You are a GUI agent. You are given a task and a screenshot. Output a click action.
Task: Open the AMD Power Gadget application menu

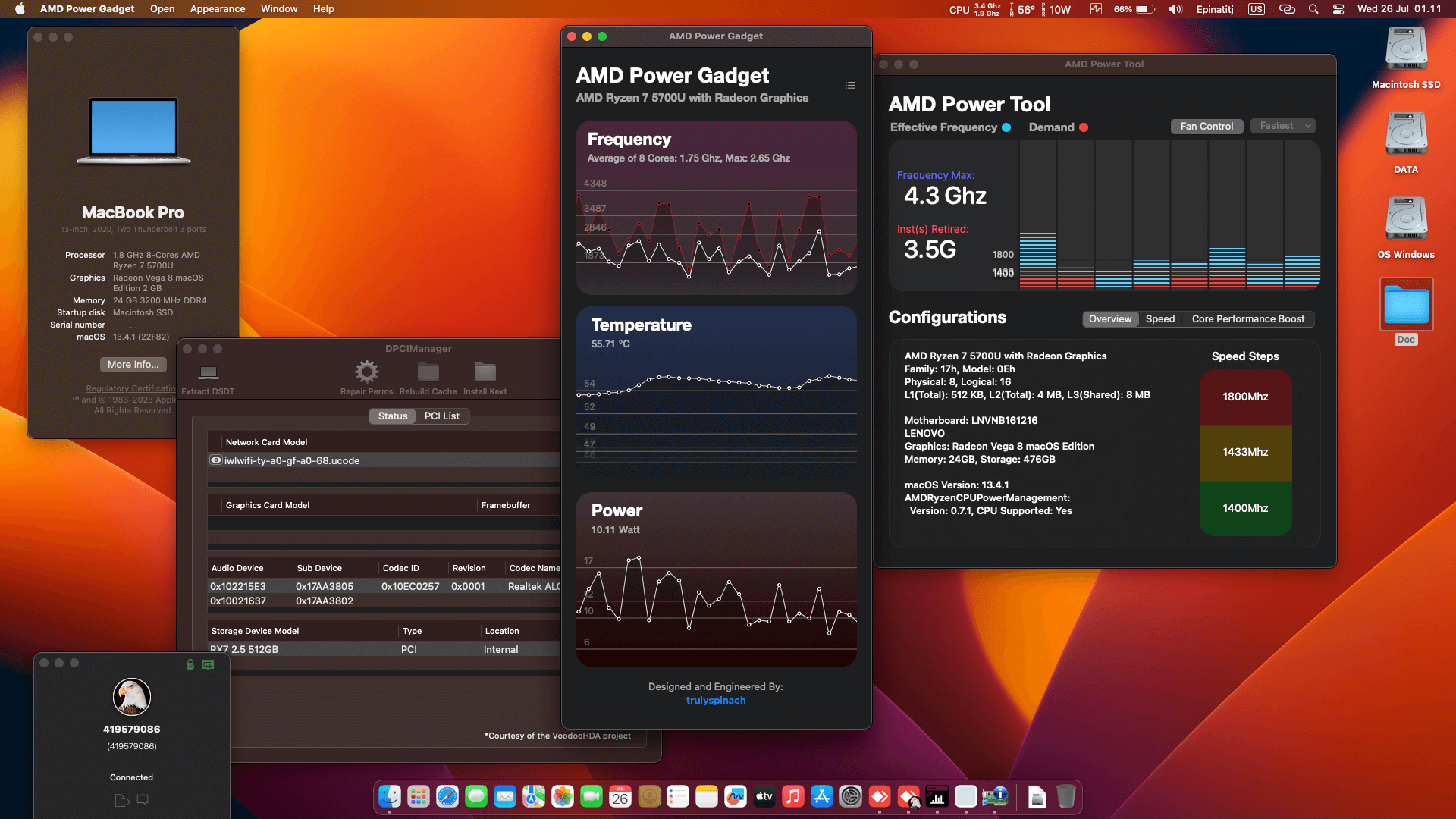[87, 9]
